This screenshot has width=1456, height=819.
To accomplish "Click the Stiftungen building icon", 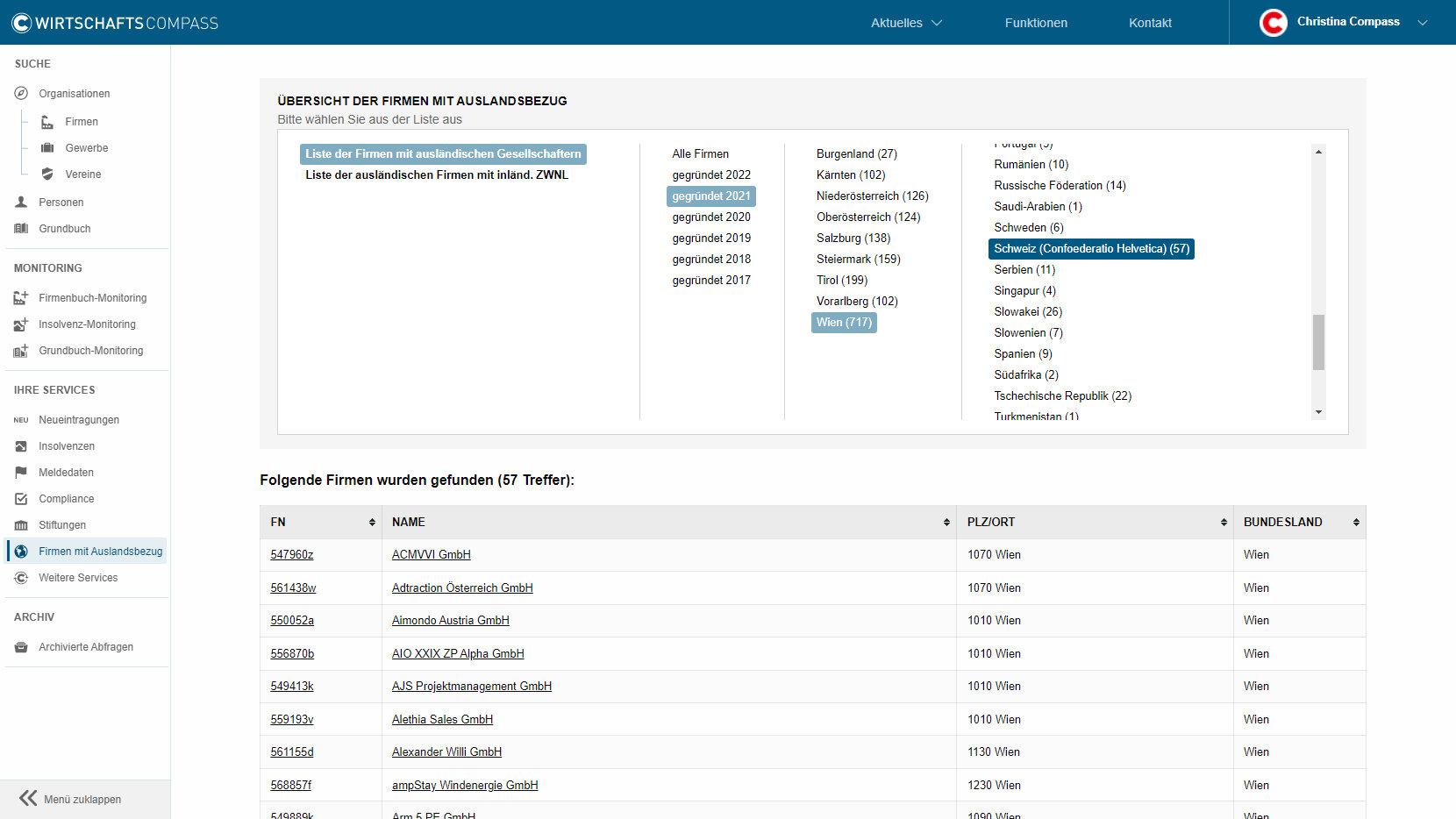I will [21, 525].
